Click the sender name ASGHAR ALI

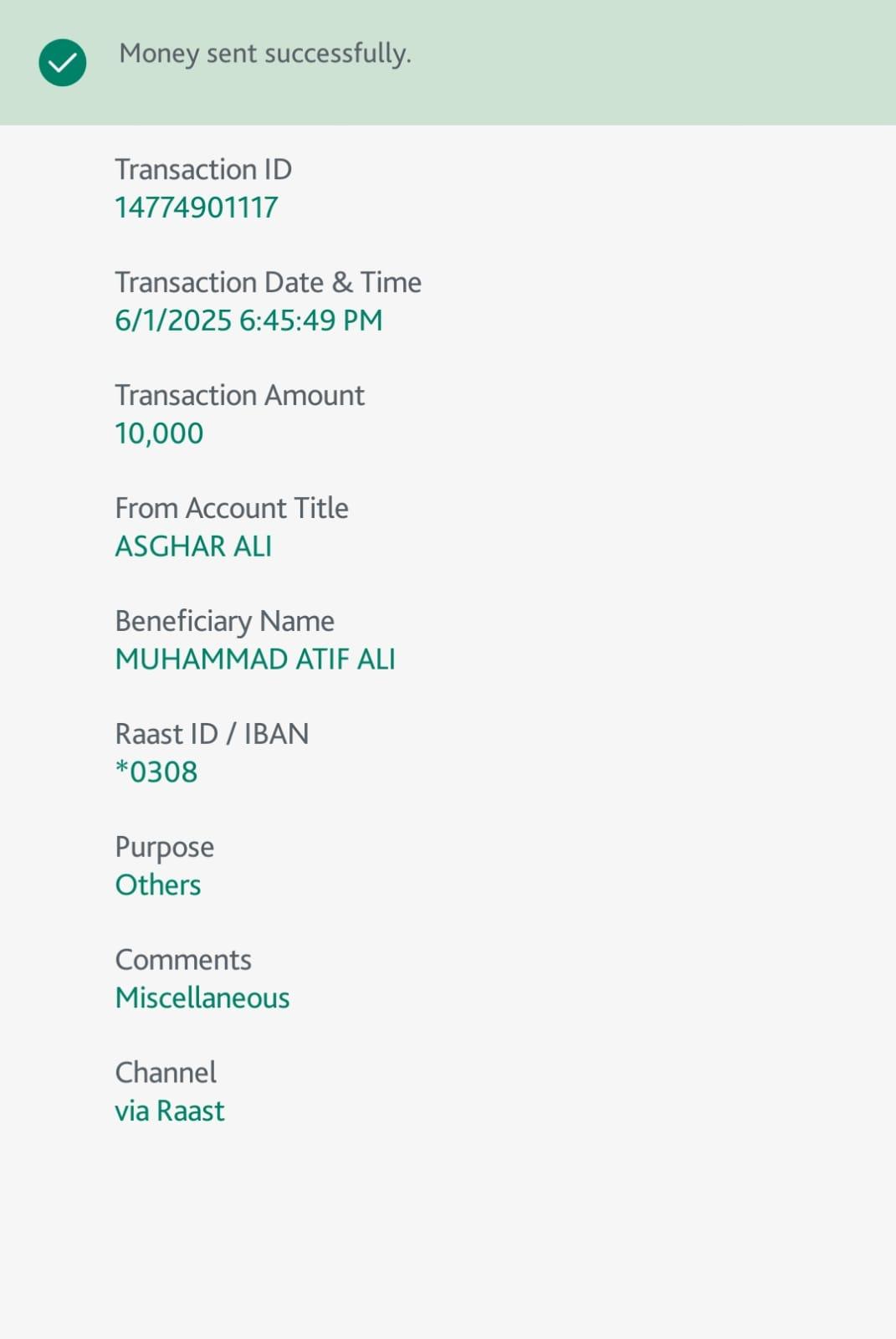(x=193, y=546)
